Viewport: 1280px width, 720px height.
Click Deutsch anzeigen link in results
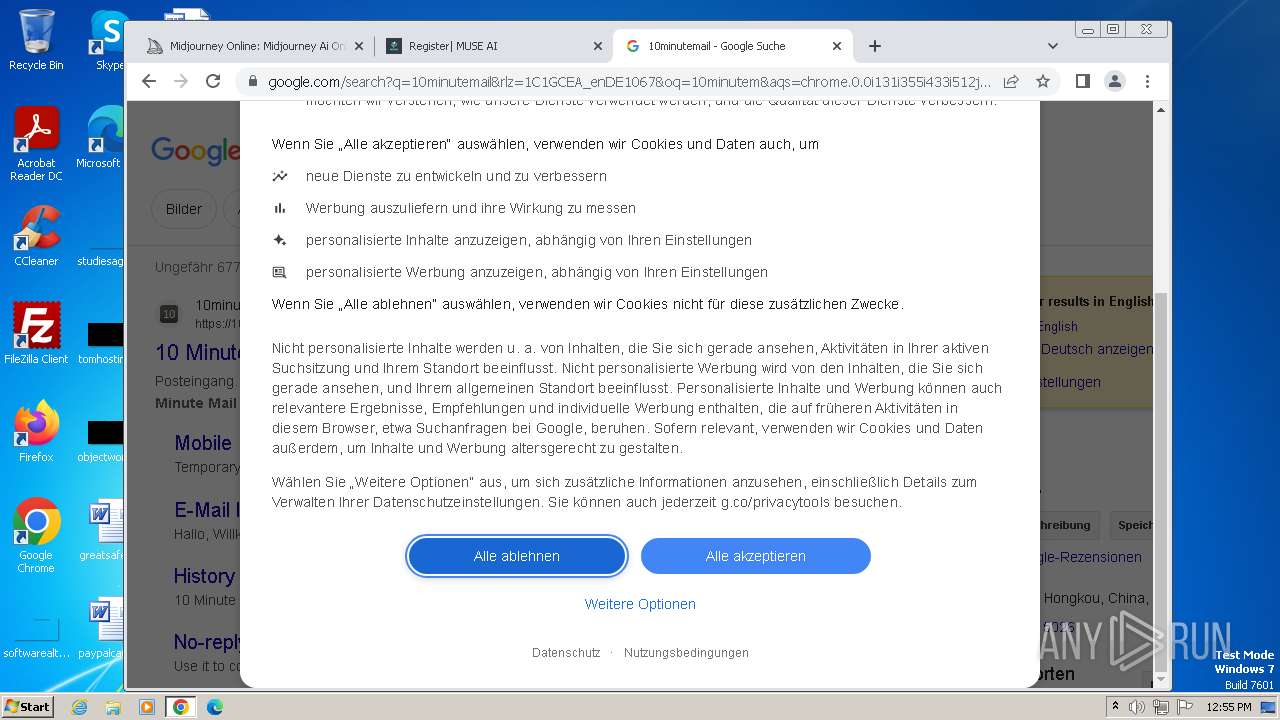pyautogui.click(x=1097, y=350)
